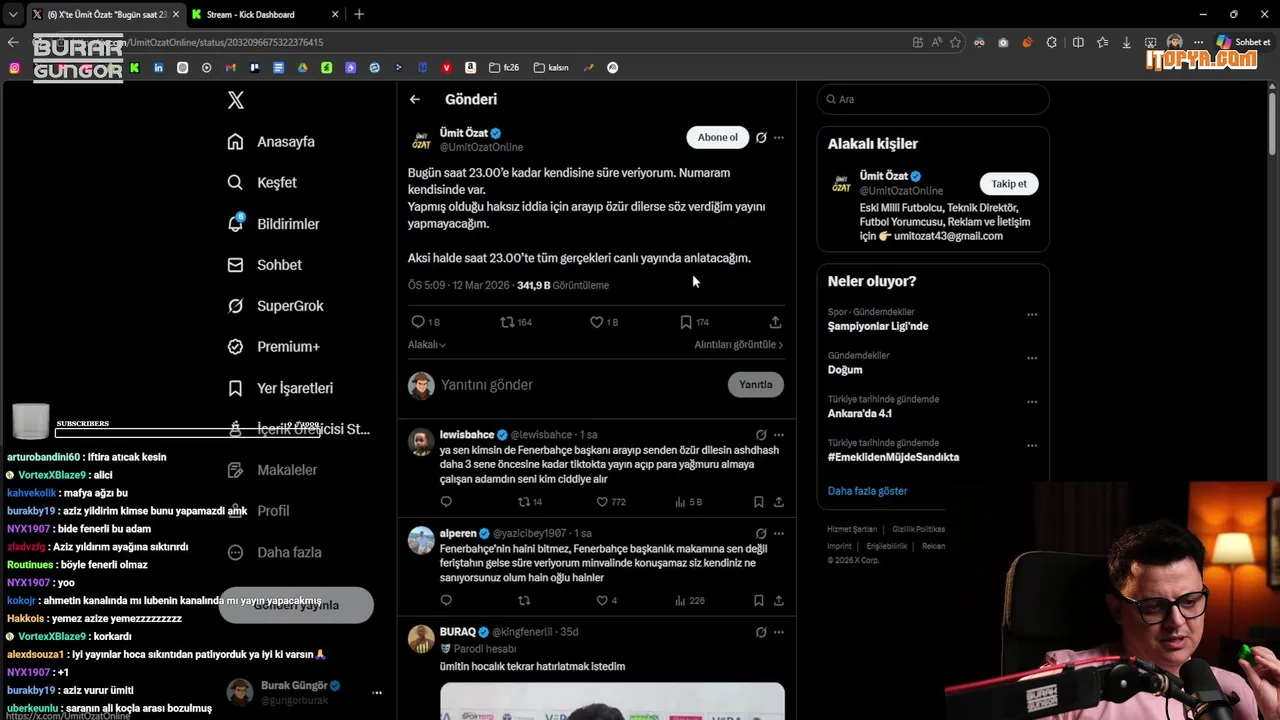Click the back arrow next to Gönderi
The width and height of the screenshot is (1280, 720).
pos(415,99)
